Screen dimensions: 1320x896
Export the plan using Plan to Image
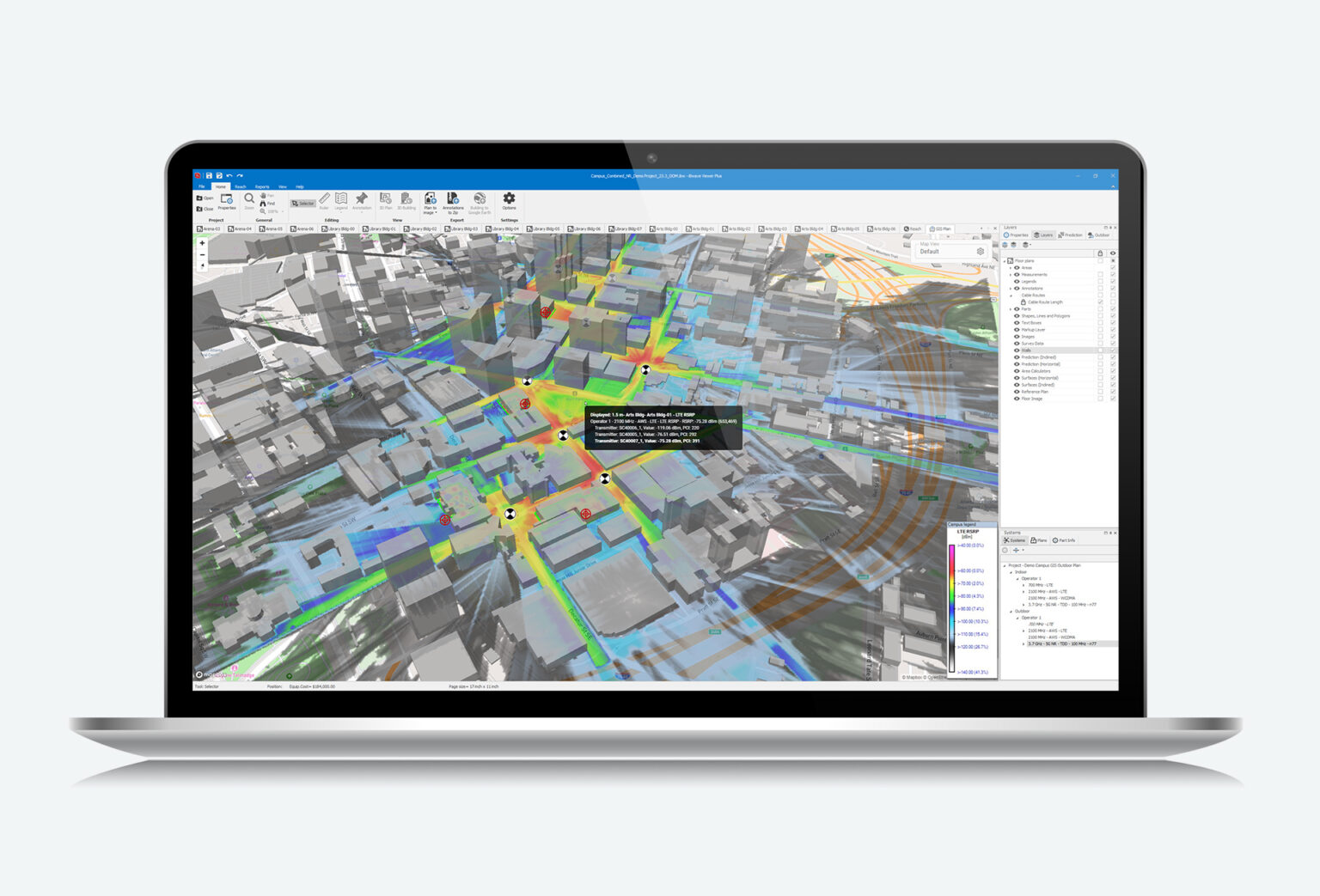click(x=431, y=202)
